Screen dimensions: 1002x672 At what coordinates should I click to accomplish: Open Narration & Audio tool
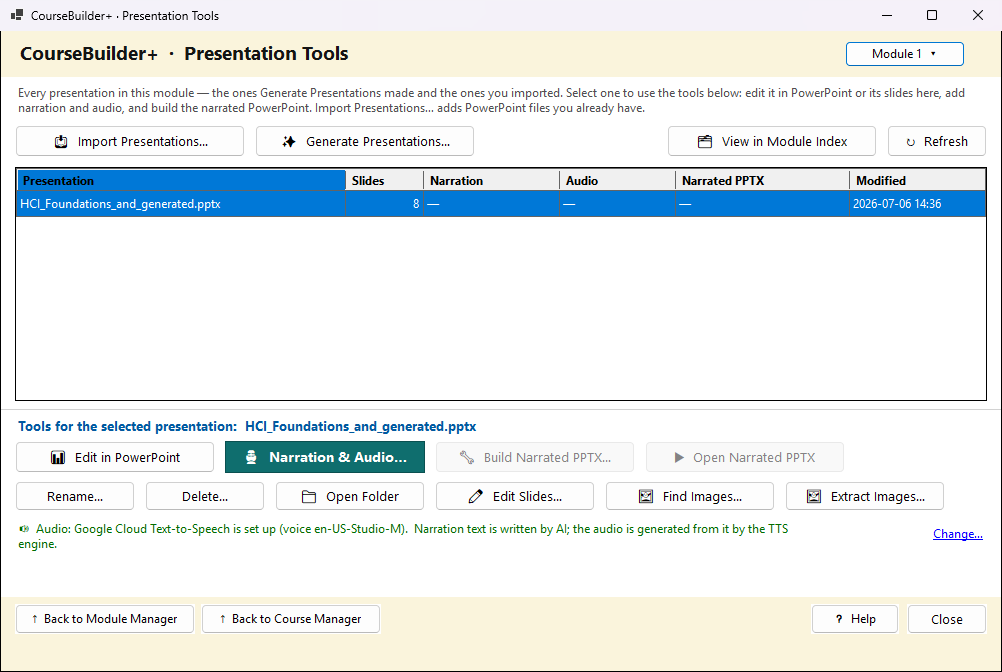[x=325, y=457]
